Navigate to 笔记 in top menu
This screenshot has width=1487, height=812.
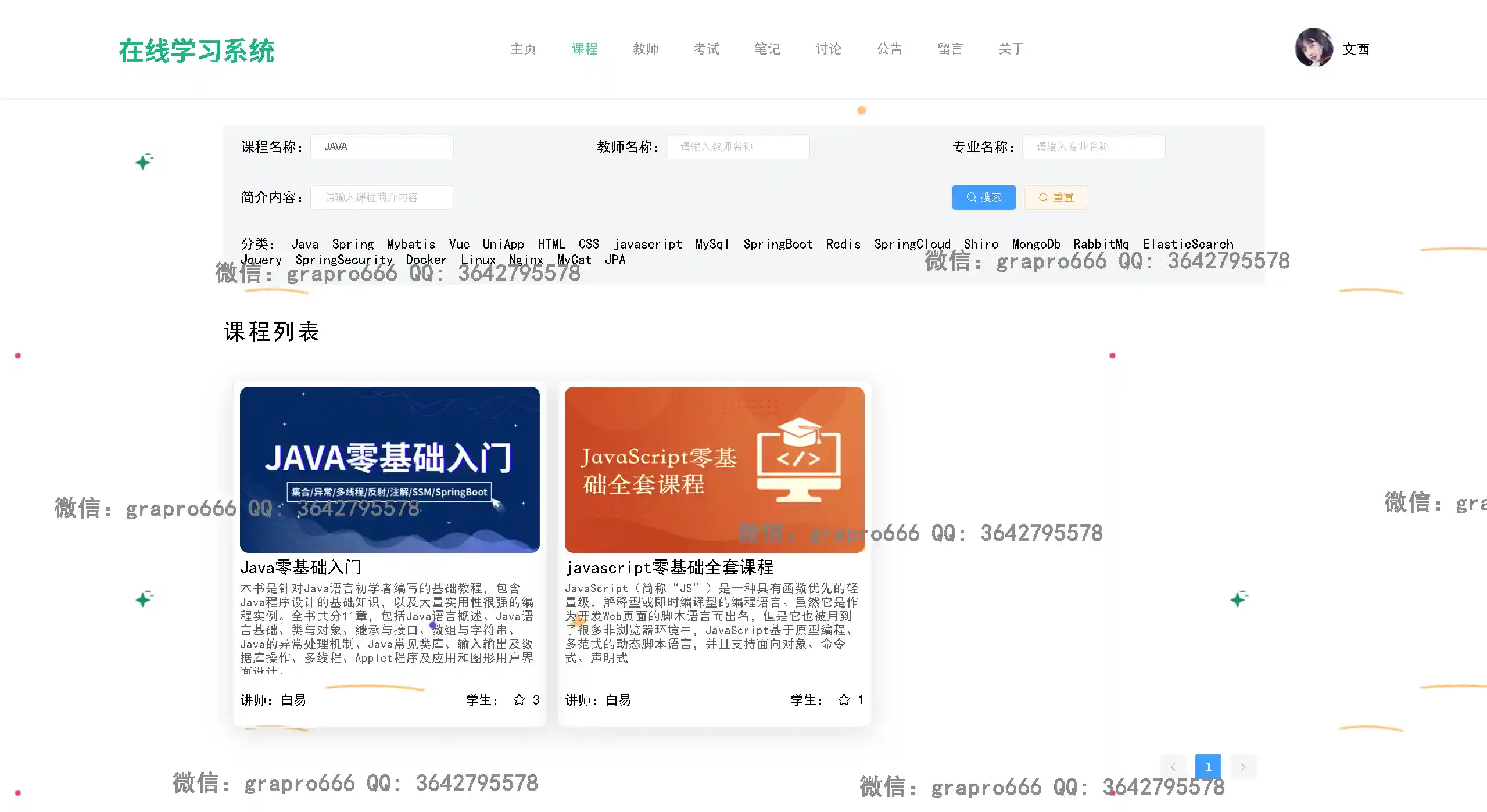pyautogui.click(x=767, y=49)
